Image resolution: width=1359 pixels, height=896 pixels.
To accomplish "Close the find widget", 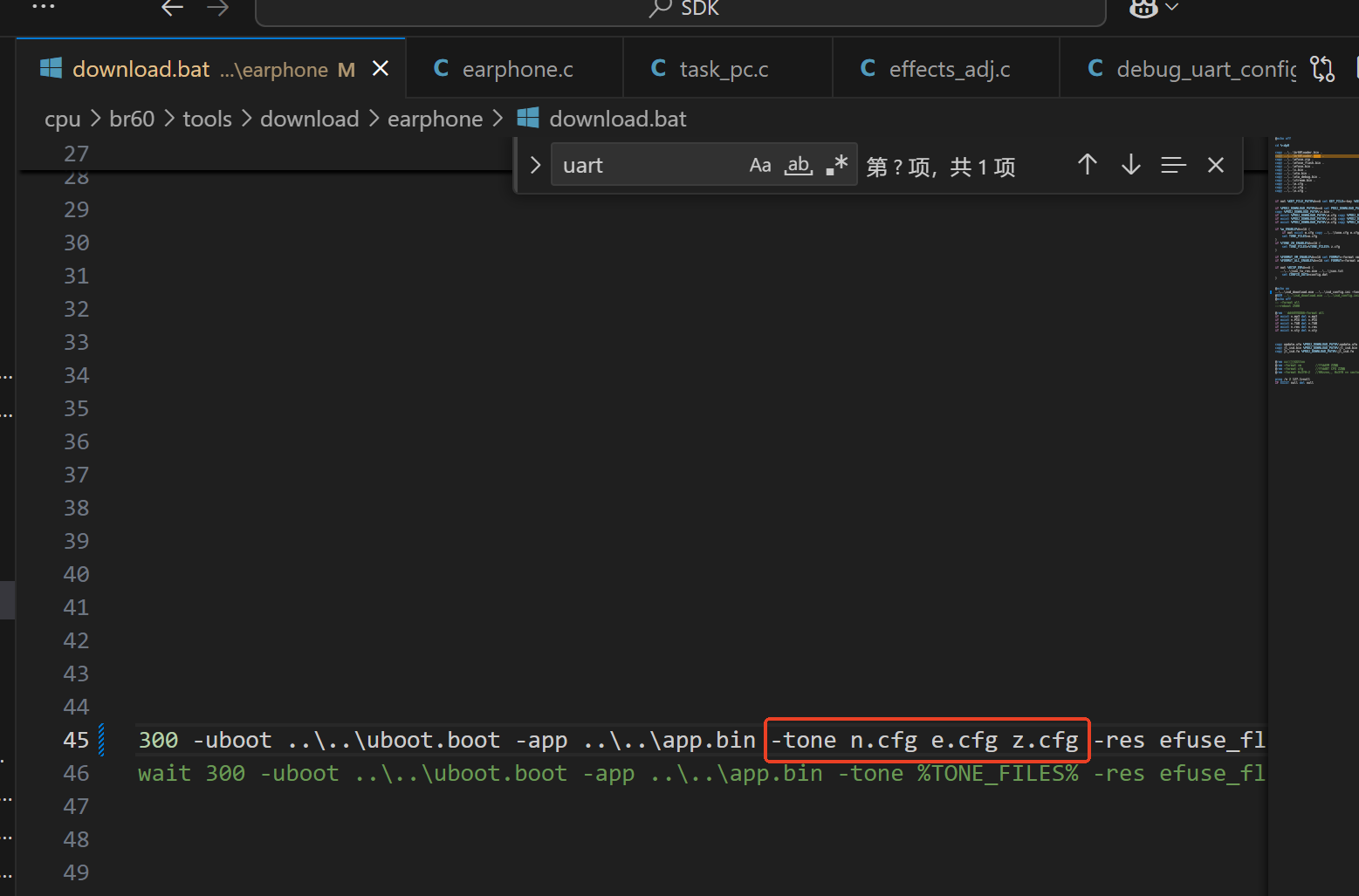I will [x=1216, y=165].
